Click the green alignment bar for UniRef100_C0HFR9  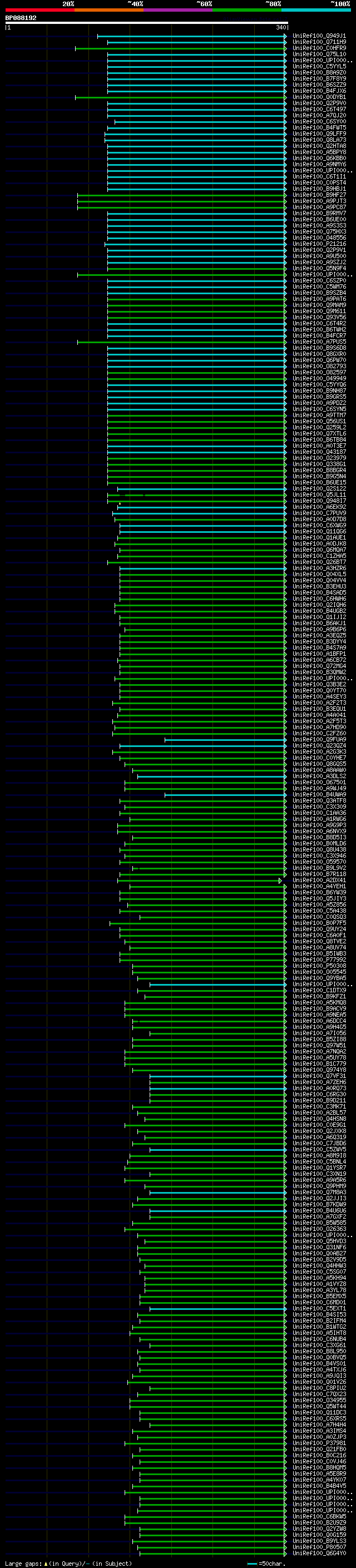coord(181,48)
